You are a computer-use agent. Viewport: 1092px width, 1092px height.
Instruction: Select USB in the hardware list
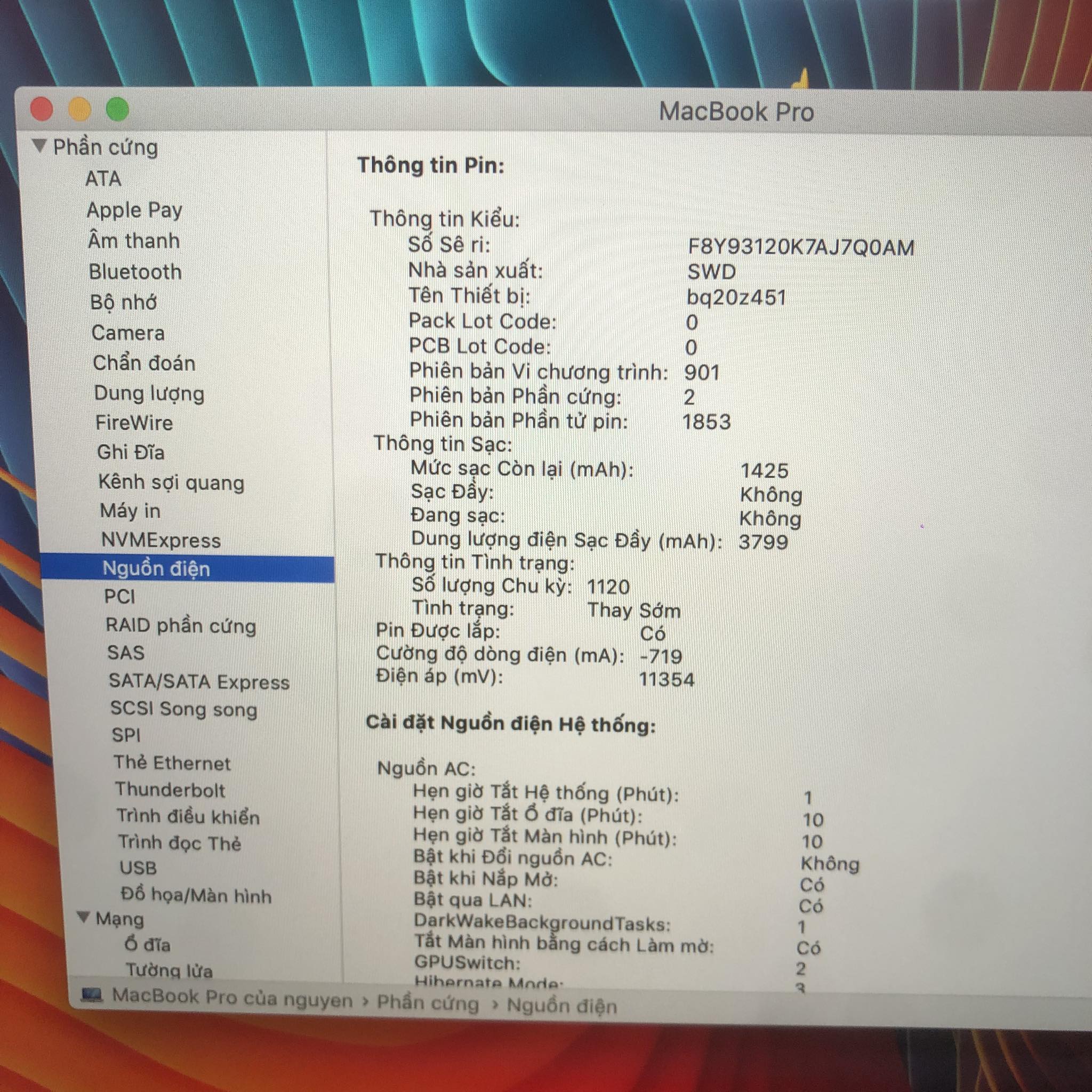[138, 868]
